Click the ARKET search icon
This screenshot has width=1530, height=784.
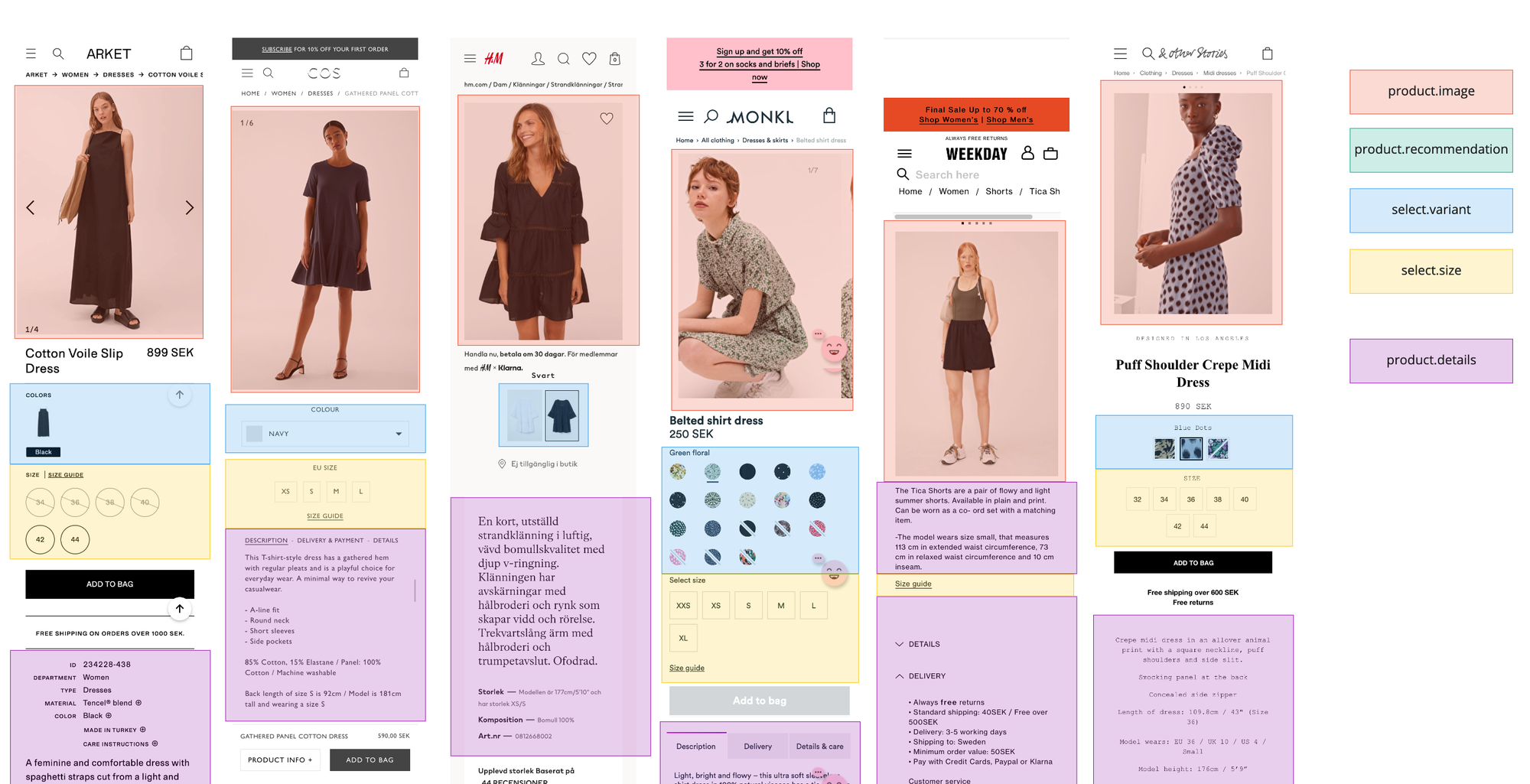58,54
